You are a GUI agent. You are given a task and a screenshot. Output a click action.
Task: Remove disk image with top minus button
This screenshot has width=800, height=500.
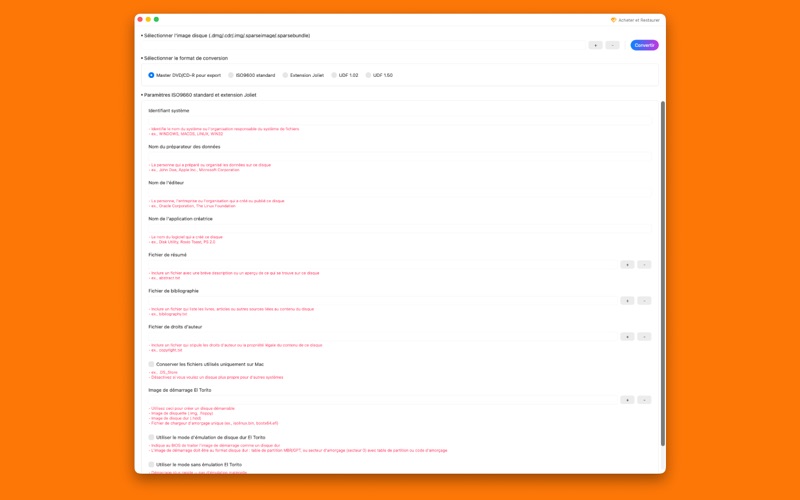pyautogui.click(x=612, y=45)
